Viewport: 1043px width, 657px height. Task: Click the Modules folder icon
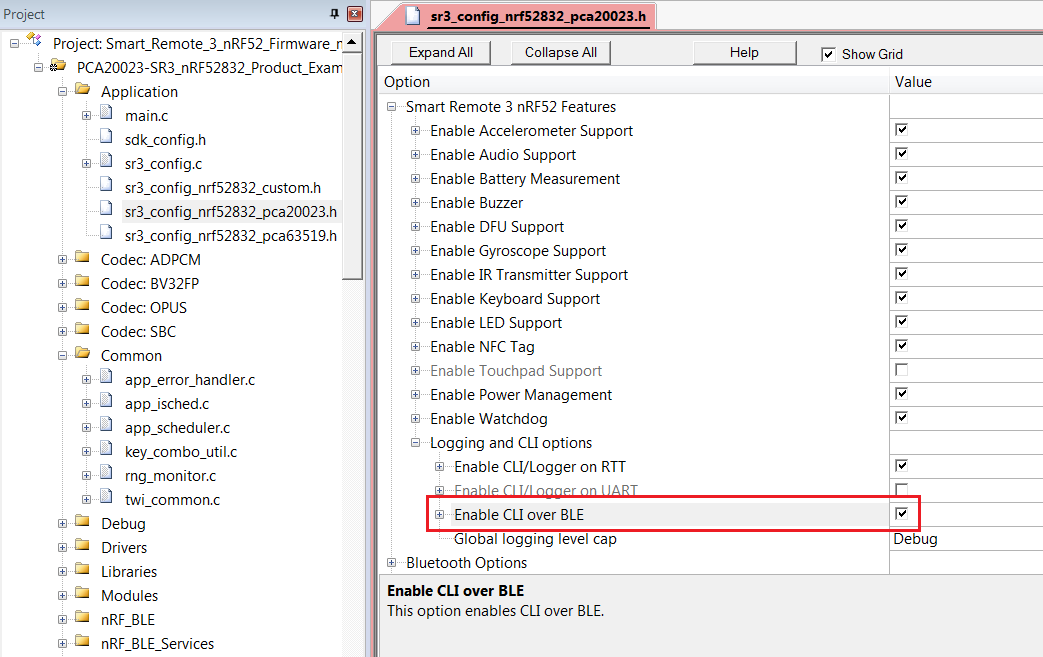tap(82, 593)
